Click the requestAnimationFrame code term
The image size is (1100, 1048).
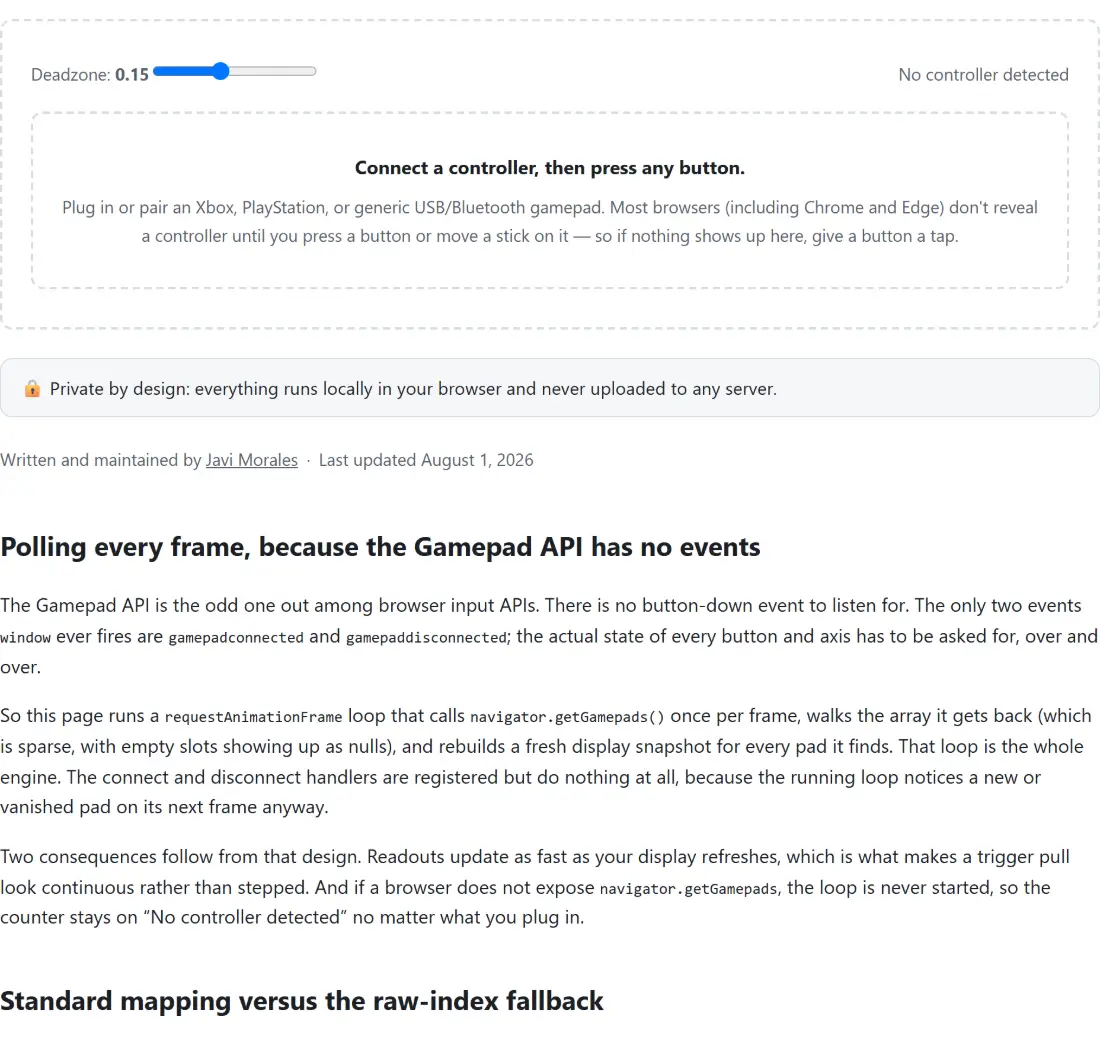click(253, 717)
